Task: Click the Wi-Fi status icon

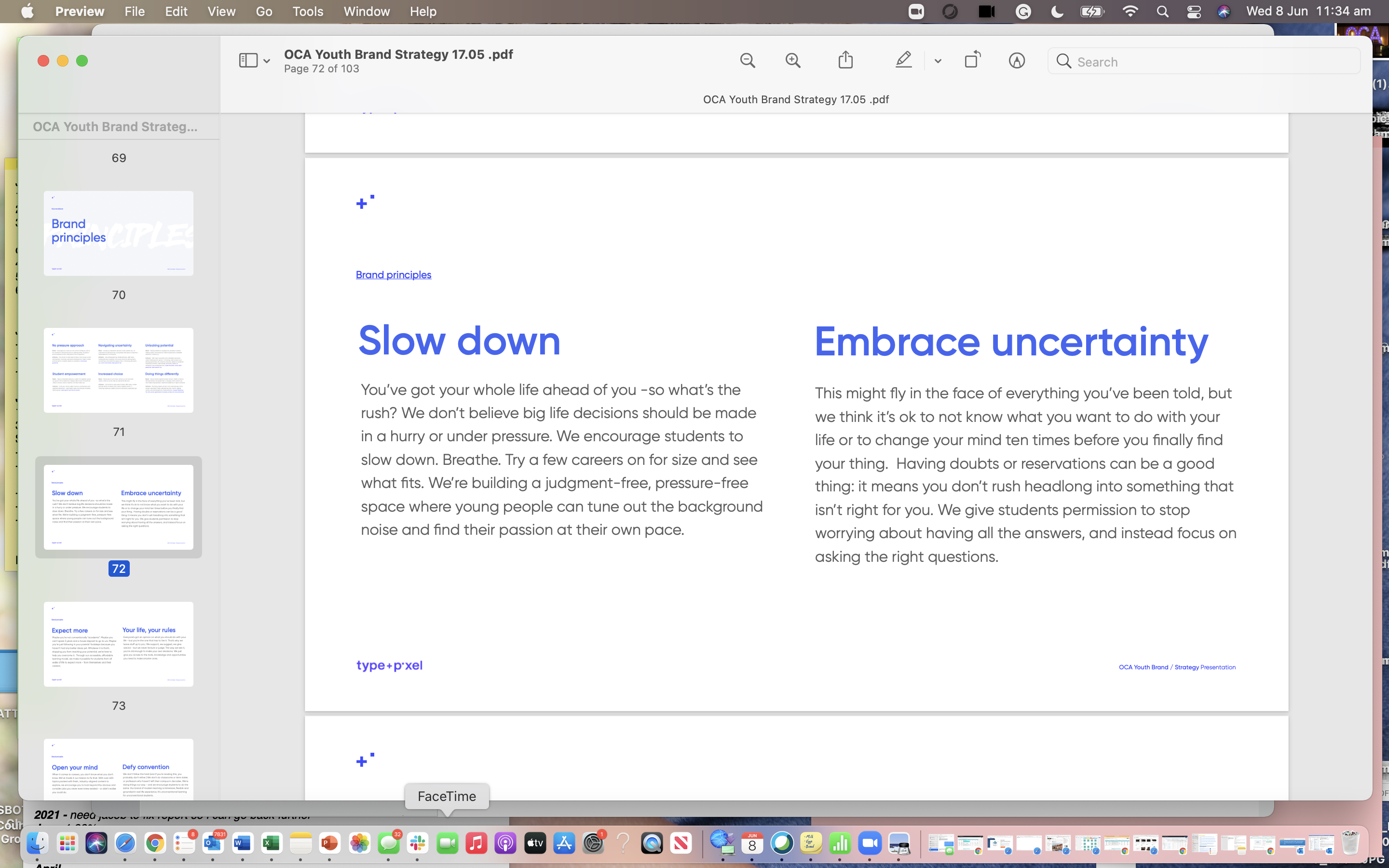Action: [1130, 12]
